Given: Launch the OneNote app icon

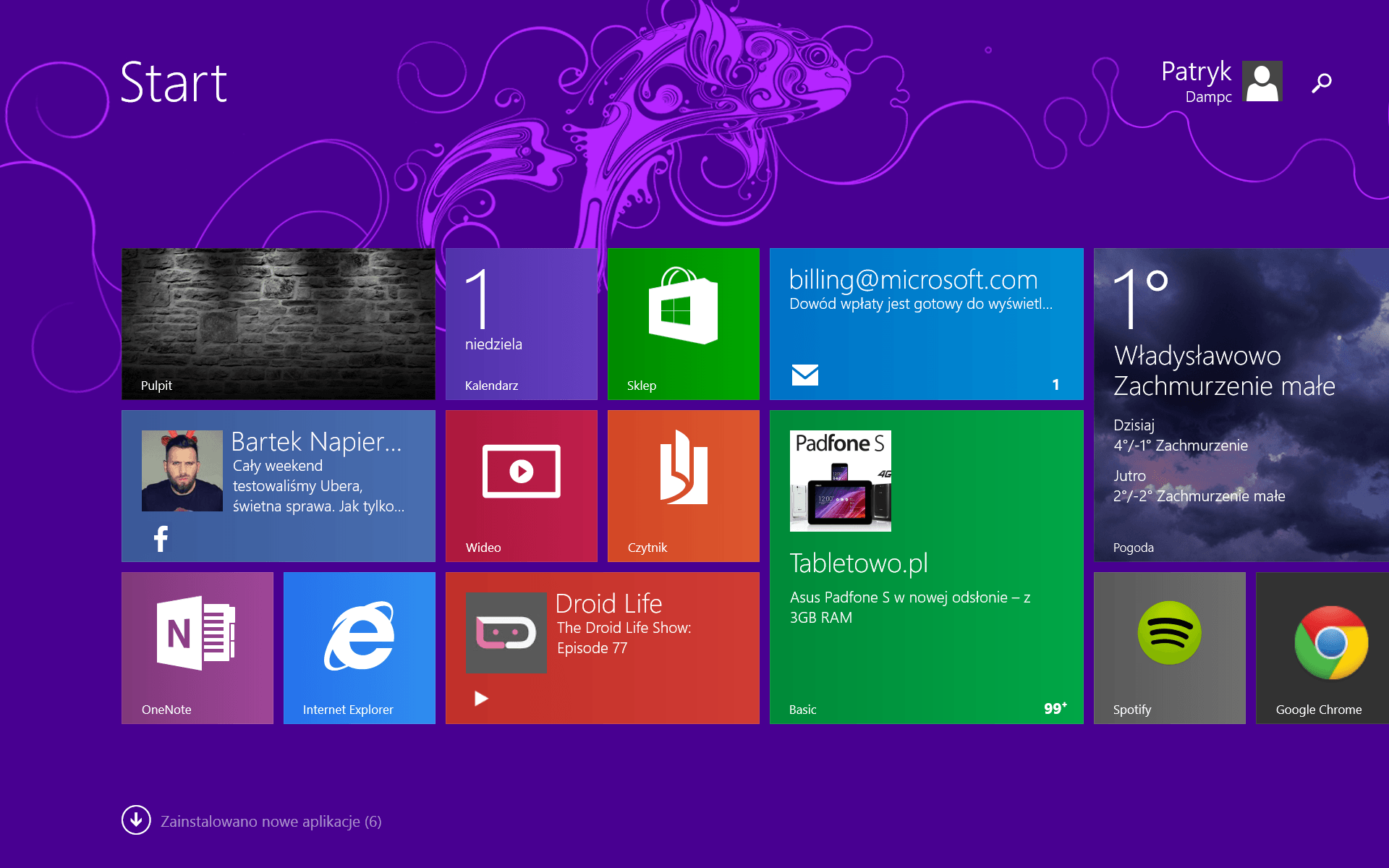Looking at the screenshot, I should point(197,633).
